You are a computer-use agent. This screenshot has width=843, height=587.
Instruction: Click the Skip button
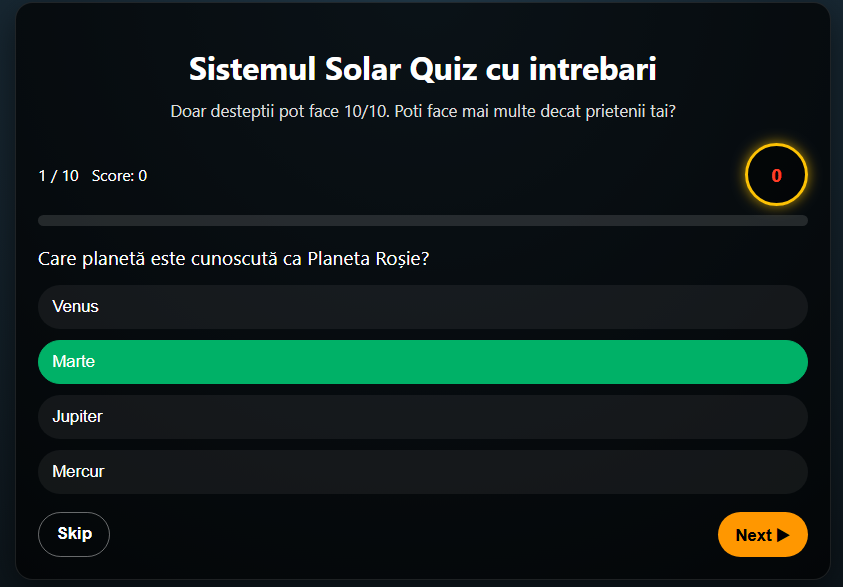74,534
